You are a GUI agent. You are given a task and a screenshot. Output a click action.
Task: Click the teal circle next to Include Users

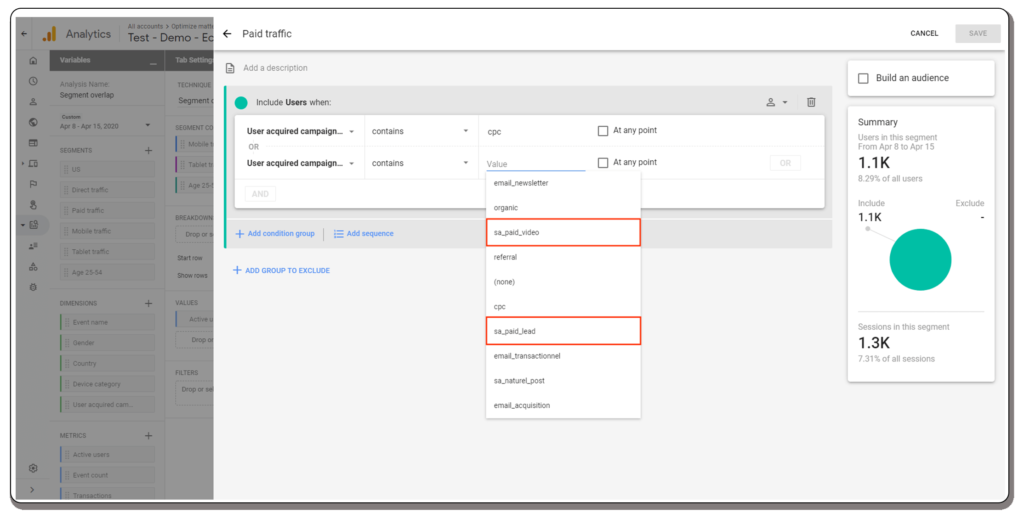point(241,103)
